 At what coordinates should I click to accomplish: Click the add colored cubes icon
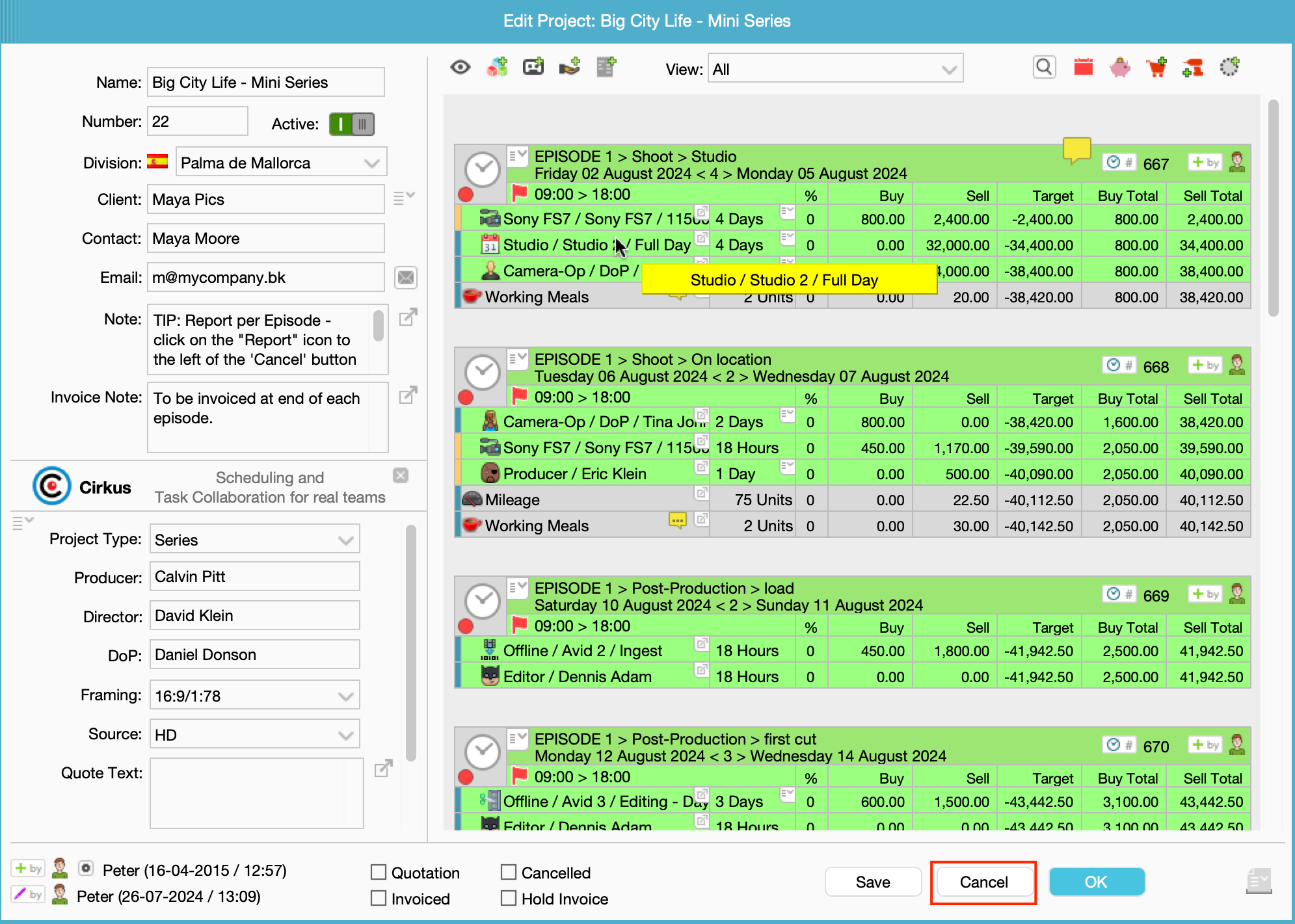[x=497, y=67]
